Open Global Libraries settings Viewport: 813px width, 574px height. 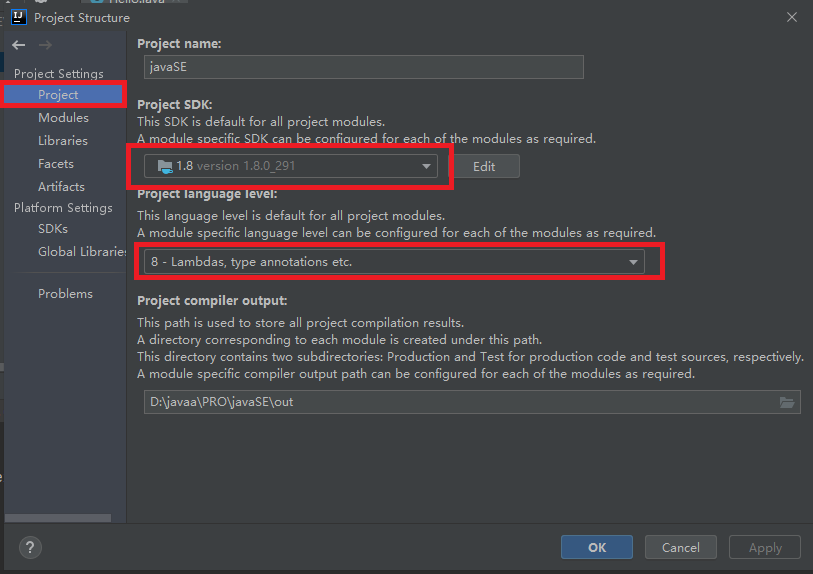[81, 252]
